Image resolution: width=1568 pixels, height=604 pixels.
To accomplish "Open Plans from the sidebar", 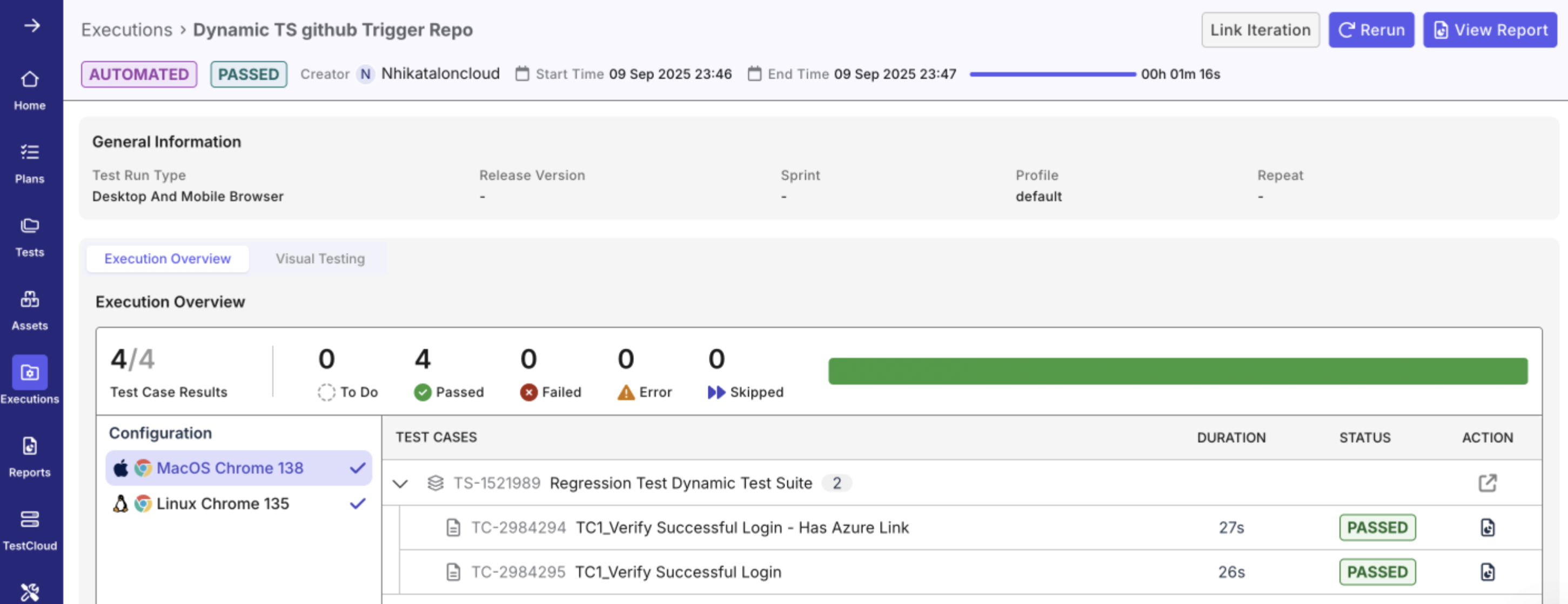I will (x=30, y=163).
